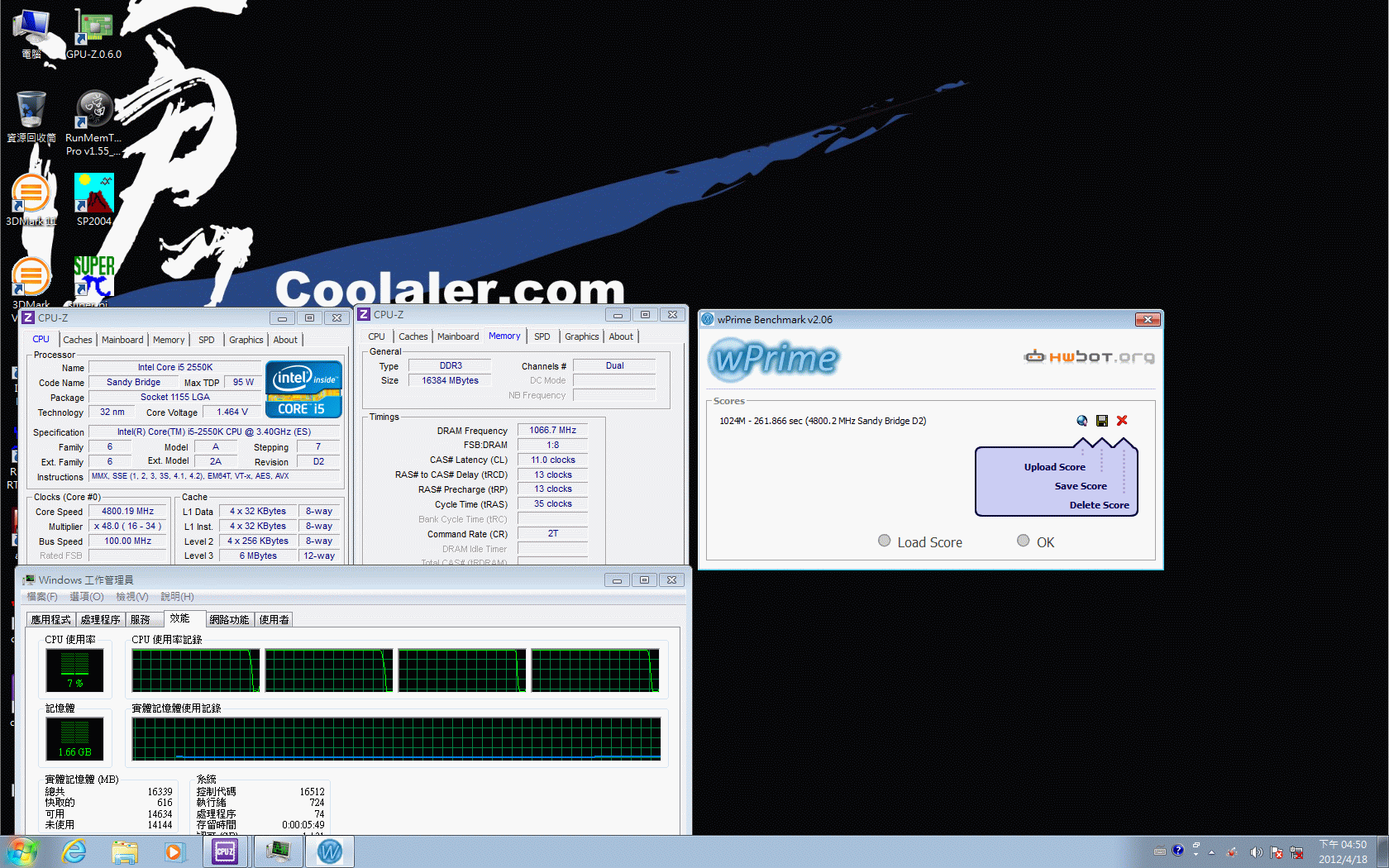This screenshot has width=1389, height=868.
Task: Click the Intel Core i5 logo in CPU-Z
Action: click(x=304, y=389)
